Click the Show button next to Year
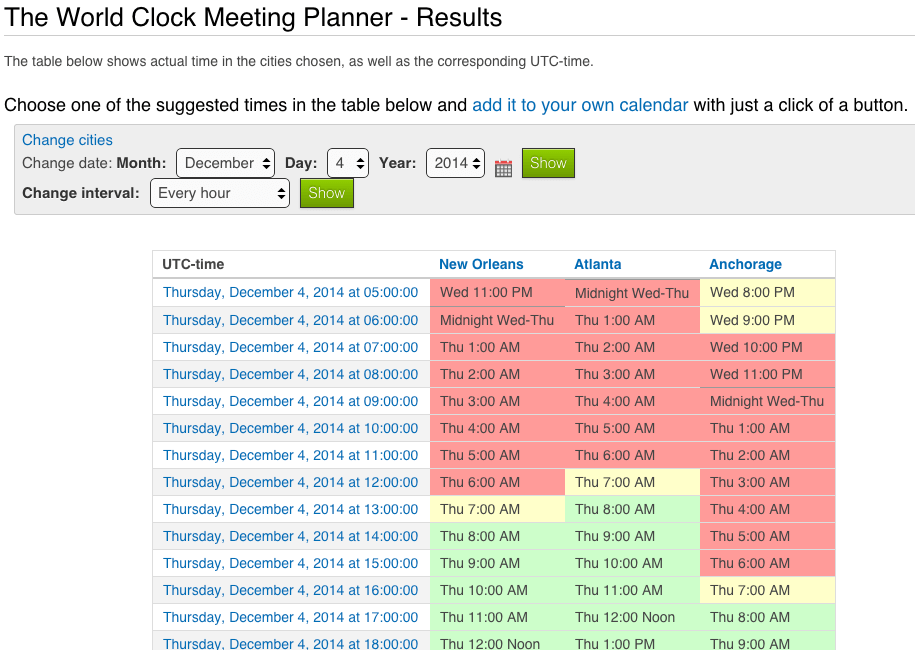This screenshot has width=915, height=650. click(x=548, y=163)
